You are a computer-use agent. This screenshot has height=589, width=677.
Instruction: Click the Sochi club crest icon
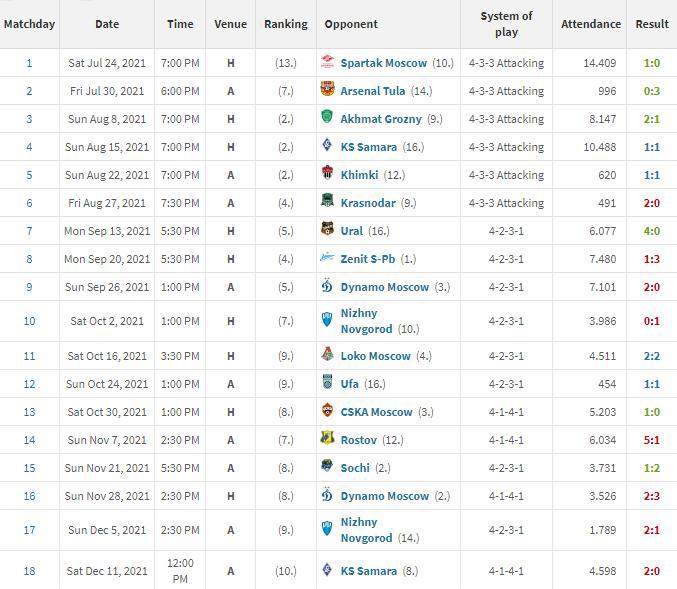(328, 468)
